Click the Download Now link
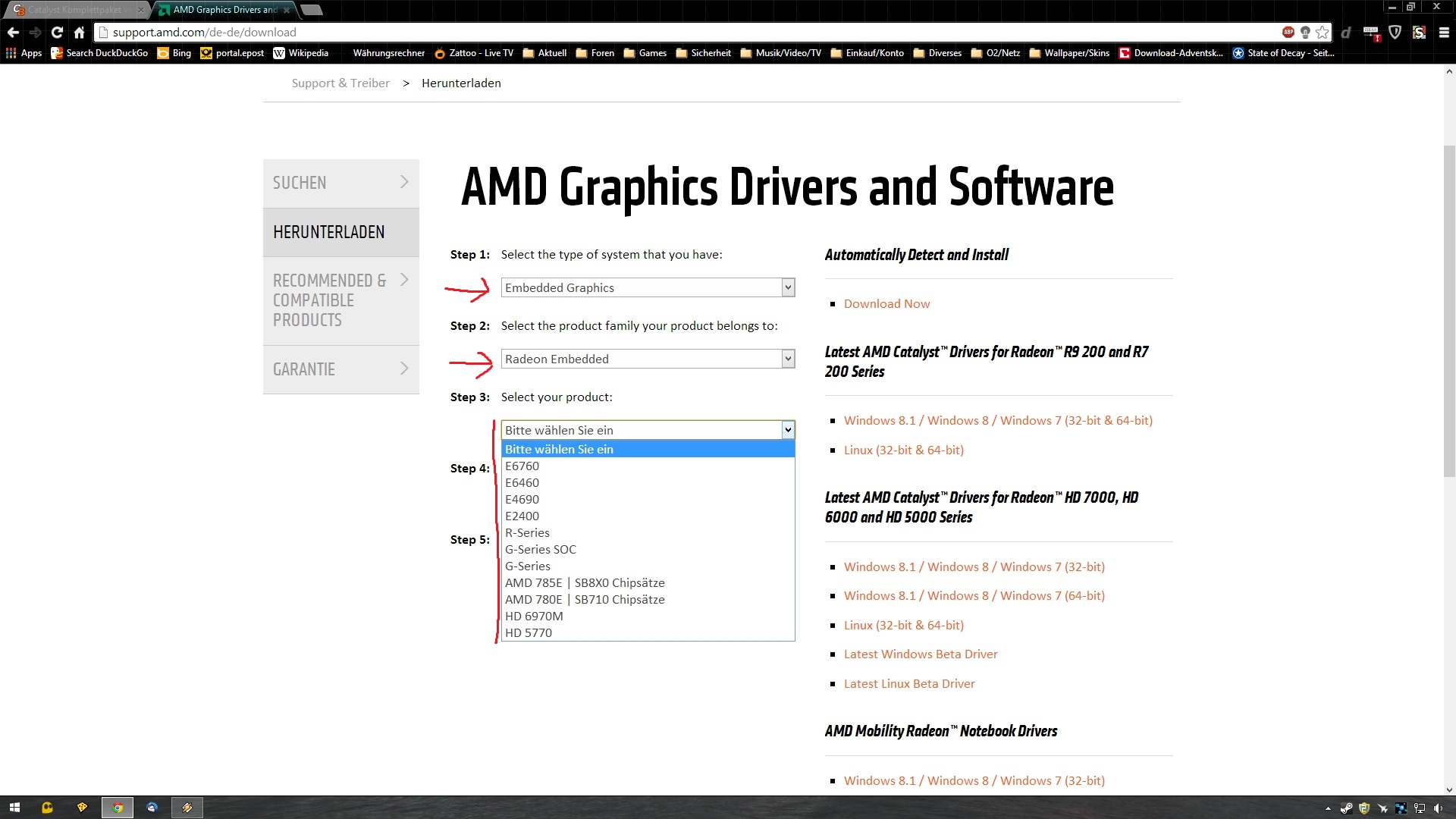Viewport: 1456px width, 819px height. pyautogui.click(x=886, y=304)
